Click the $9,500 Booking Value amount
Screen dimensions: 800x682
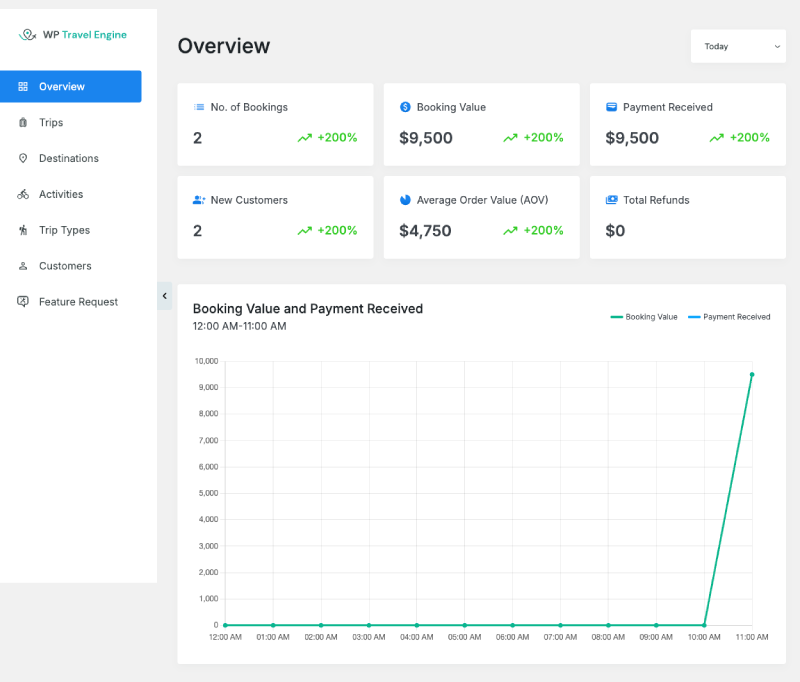[x=426, y=138]
